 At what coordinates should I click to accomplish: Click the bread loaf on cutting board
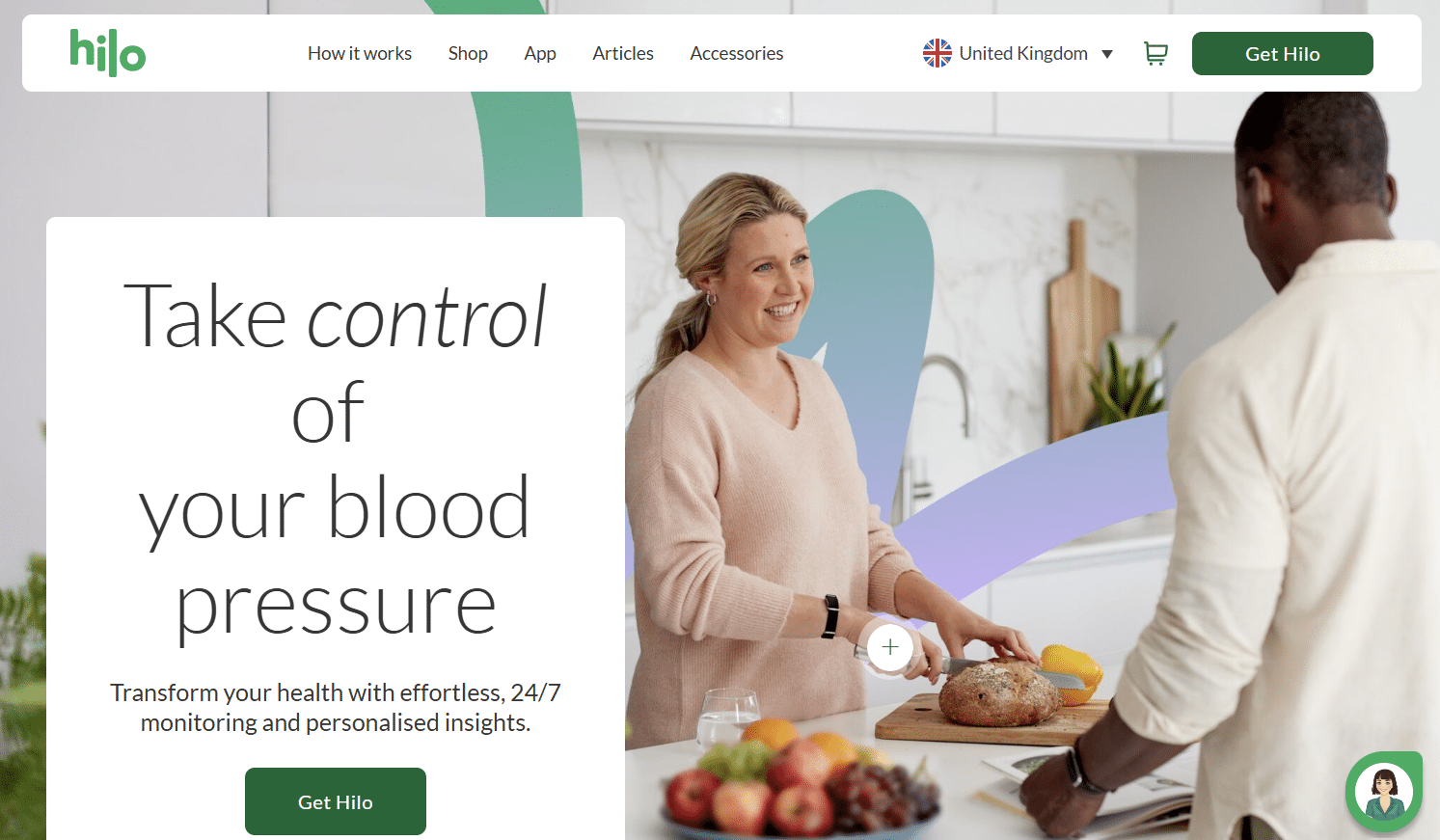click(1000, 693)
